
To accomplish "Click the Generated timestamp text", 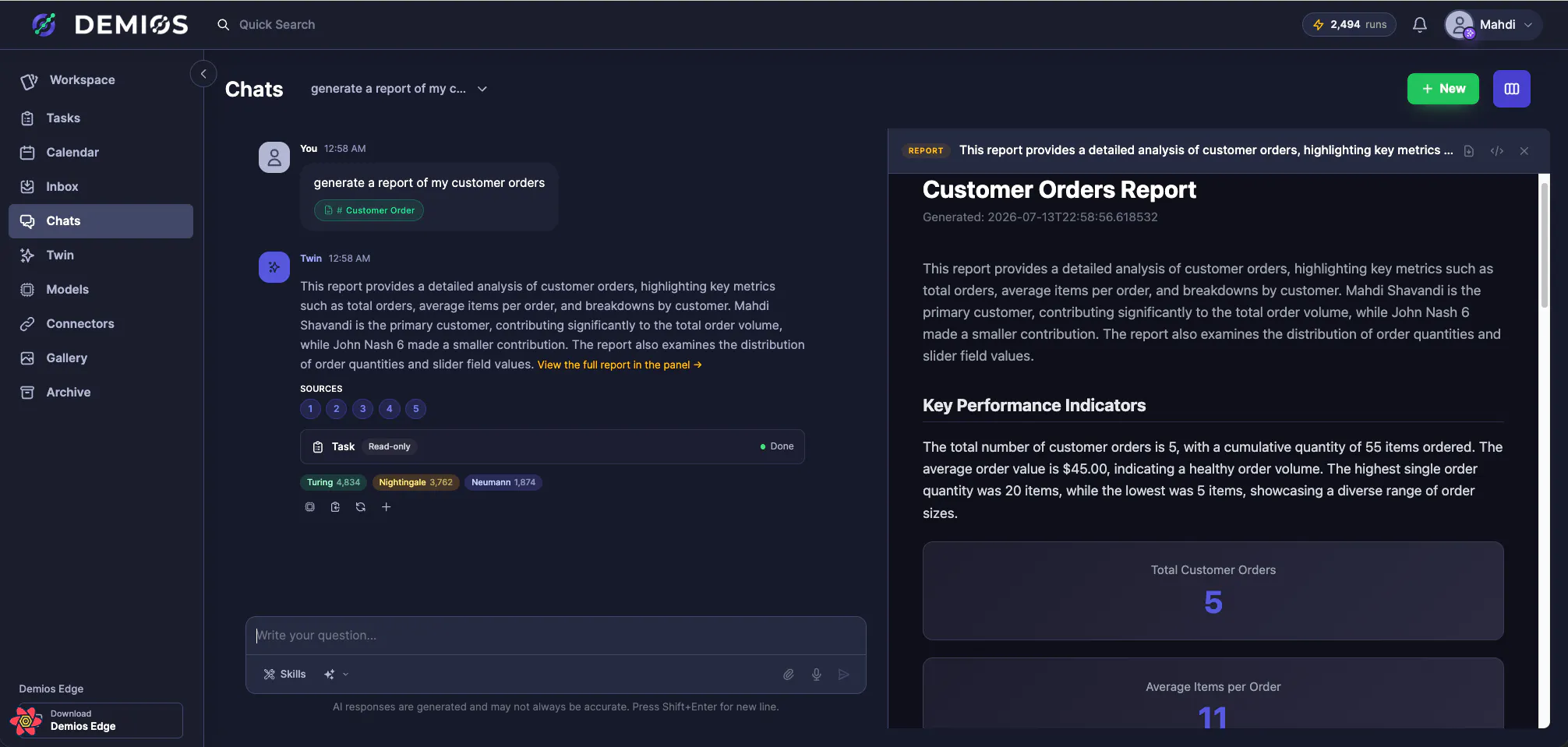I will tap(1040, 217).
